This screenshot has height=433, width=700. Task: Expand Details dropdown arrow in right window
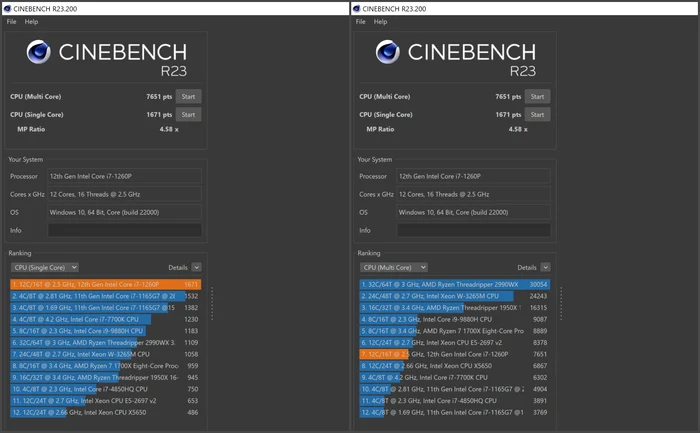[546, 267]
